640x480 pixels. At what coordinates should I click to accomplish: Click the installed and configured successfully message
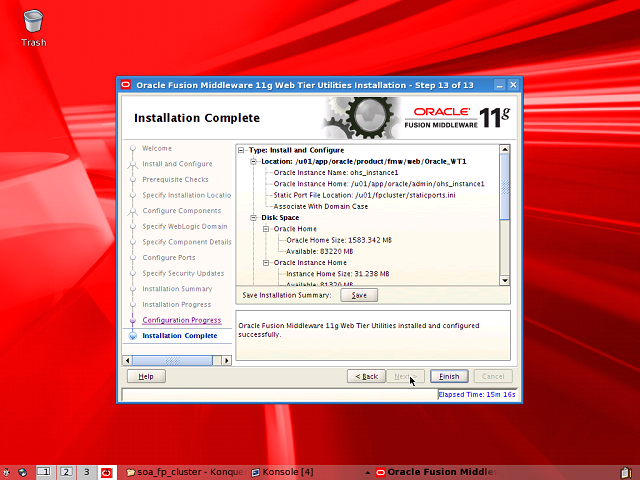click(358, 330)
